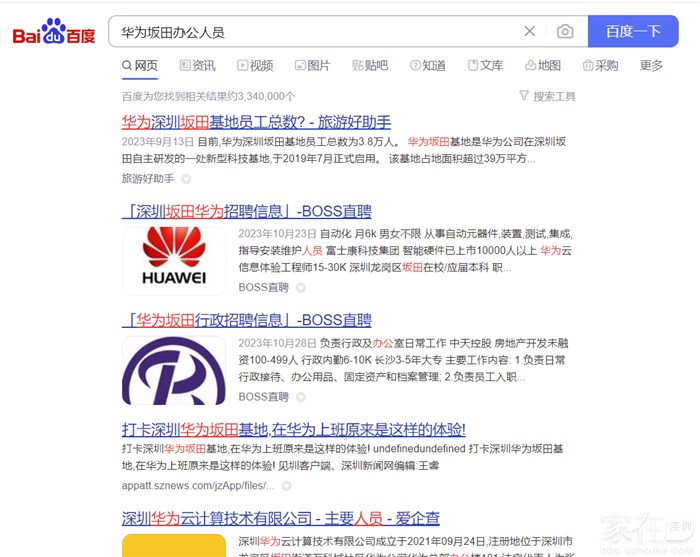Clear search text with the X icon
The image size is (700, 557).
coord(530,32)
